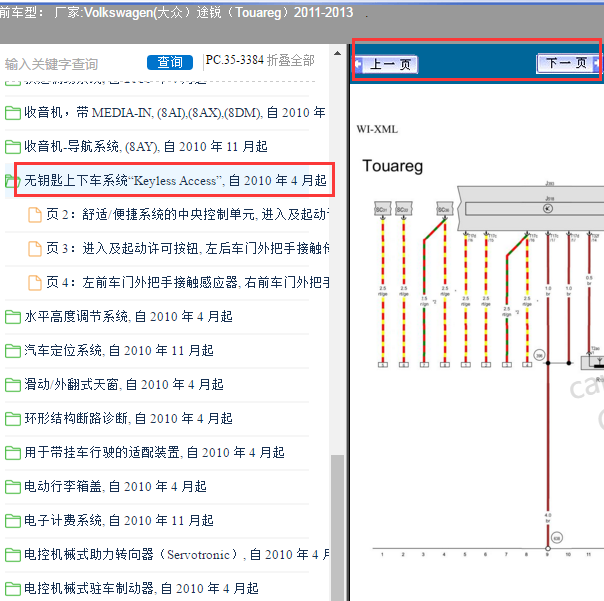Expand folder 水平高度调节系统
Image resolution: width=604 pixels, height=601 pixels.
pyautogui.click(x=128, y=317)
